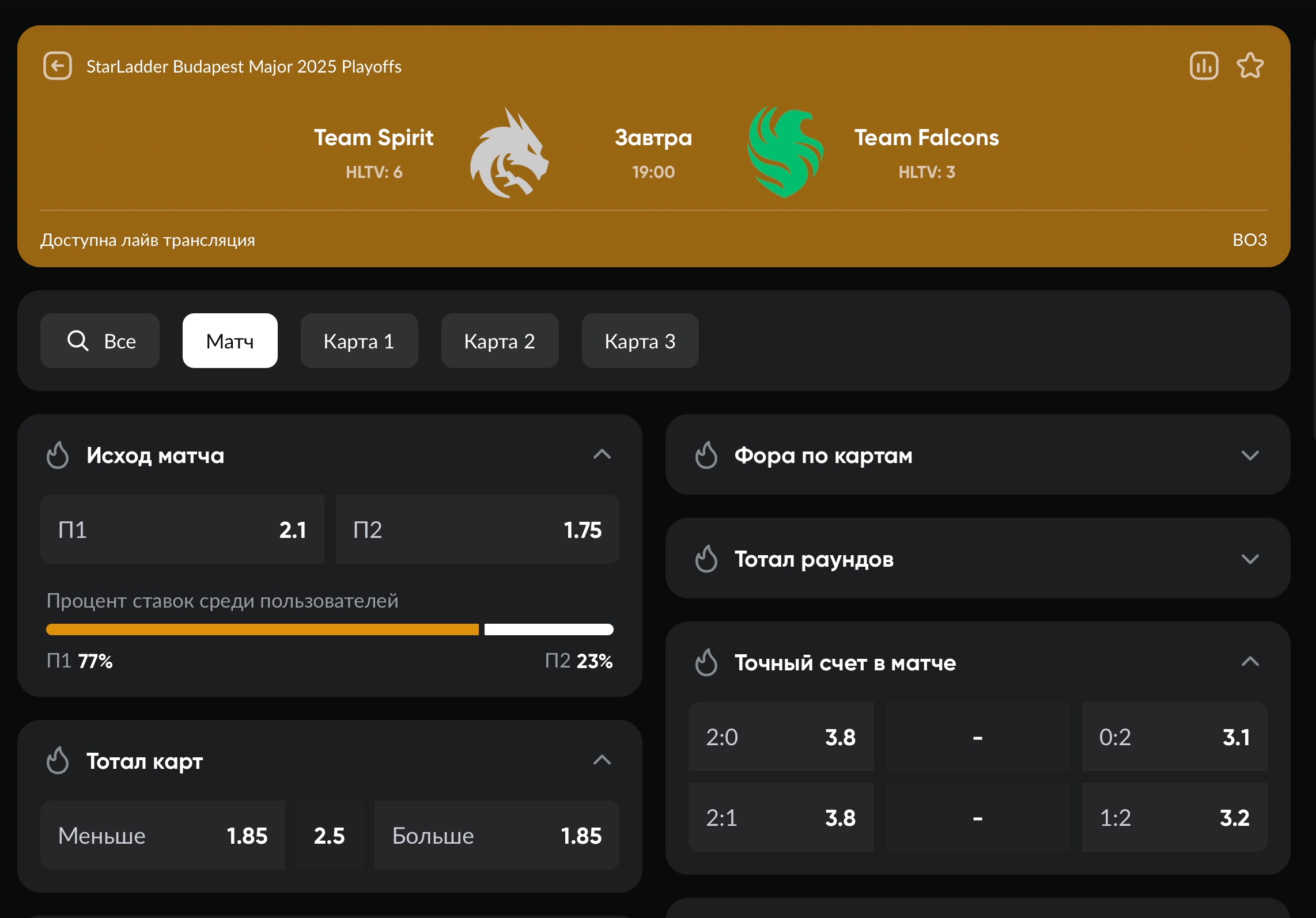Open match statistics chart icon
This screenshot has width=1316, height=918.
tap(1204, 66)
